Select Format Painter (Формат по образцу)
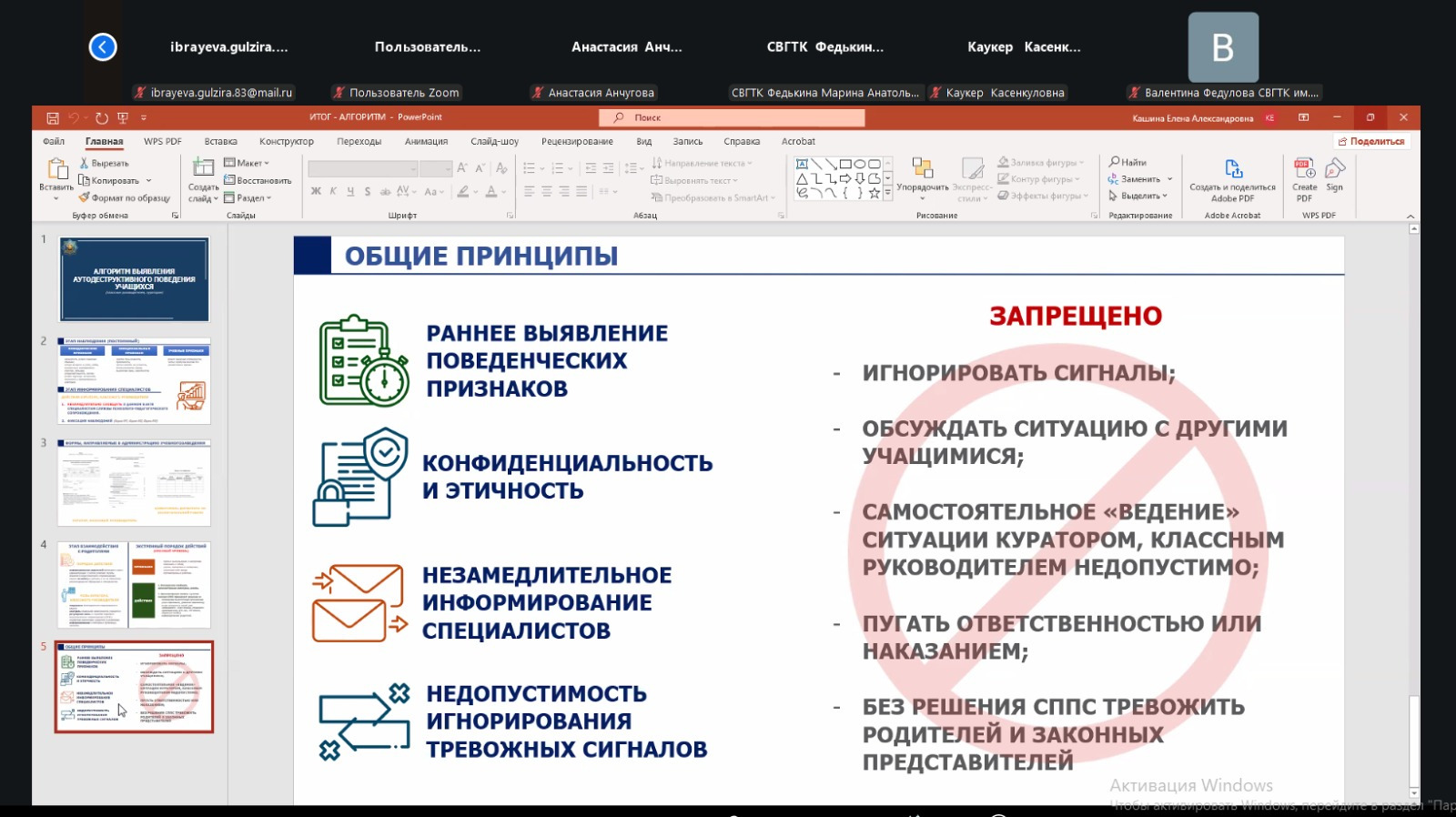 tap(85, 197)
